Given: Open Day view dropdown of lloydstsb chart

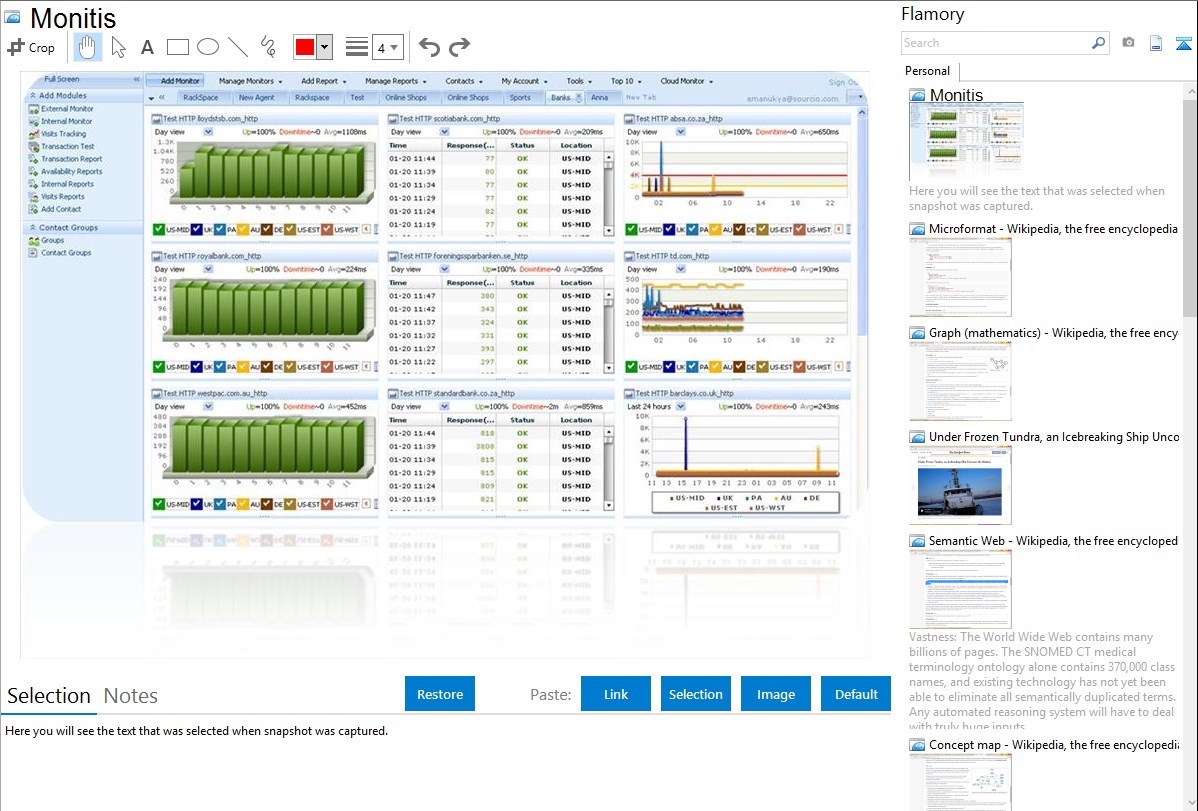Looking at the screenshot, I should [x=208, y=132].
